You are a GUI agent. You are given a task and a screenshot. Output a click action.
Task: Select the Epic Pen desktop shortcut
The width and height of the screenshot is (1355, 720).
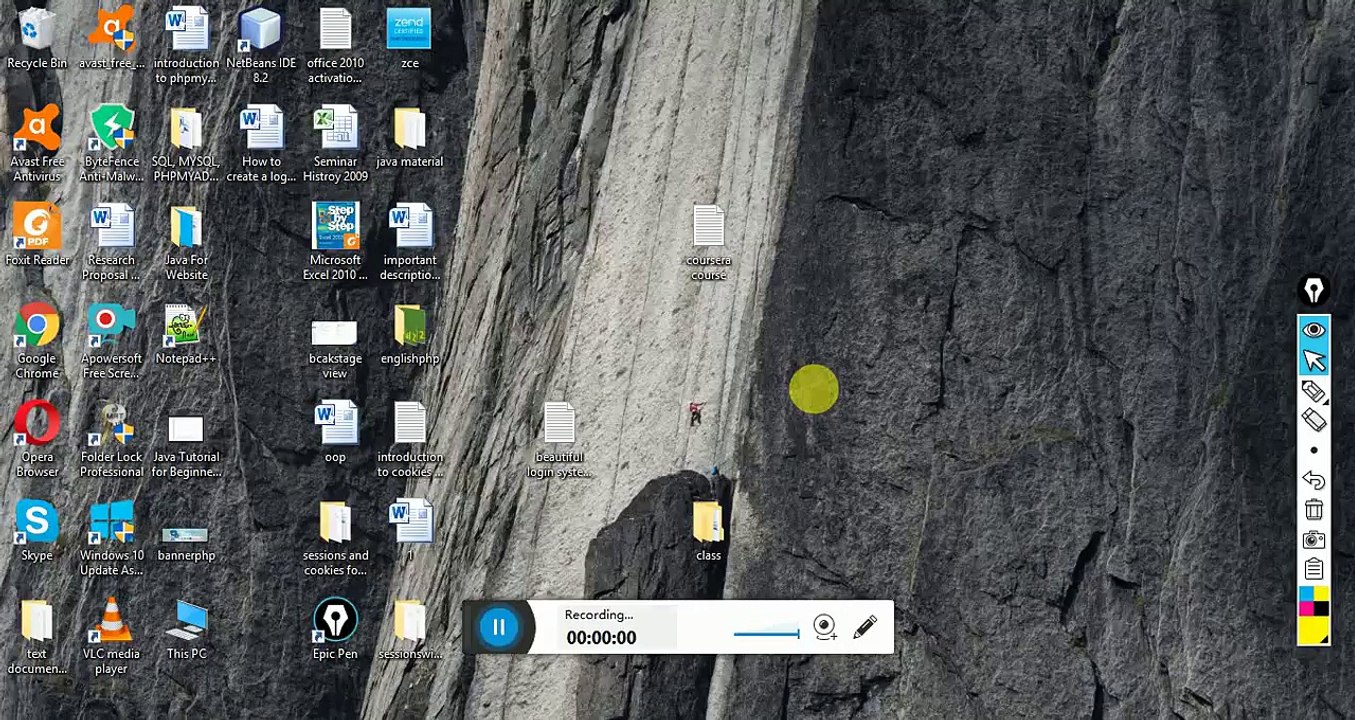pos(335,630)
